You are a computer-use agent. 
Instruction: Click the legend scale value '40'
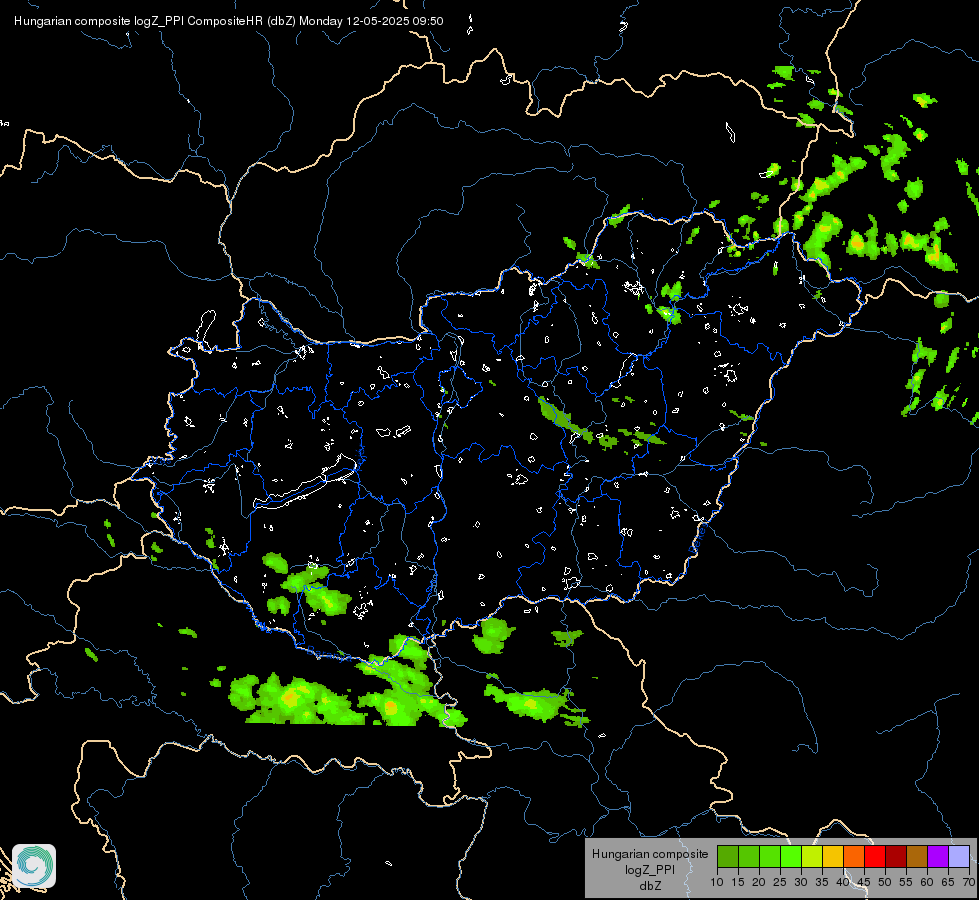843,883
